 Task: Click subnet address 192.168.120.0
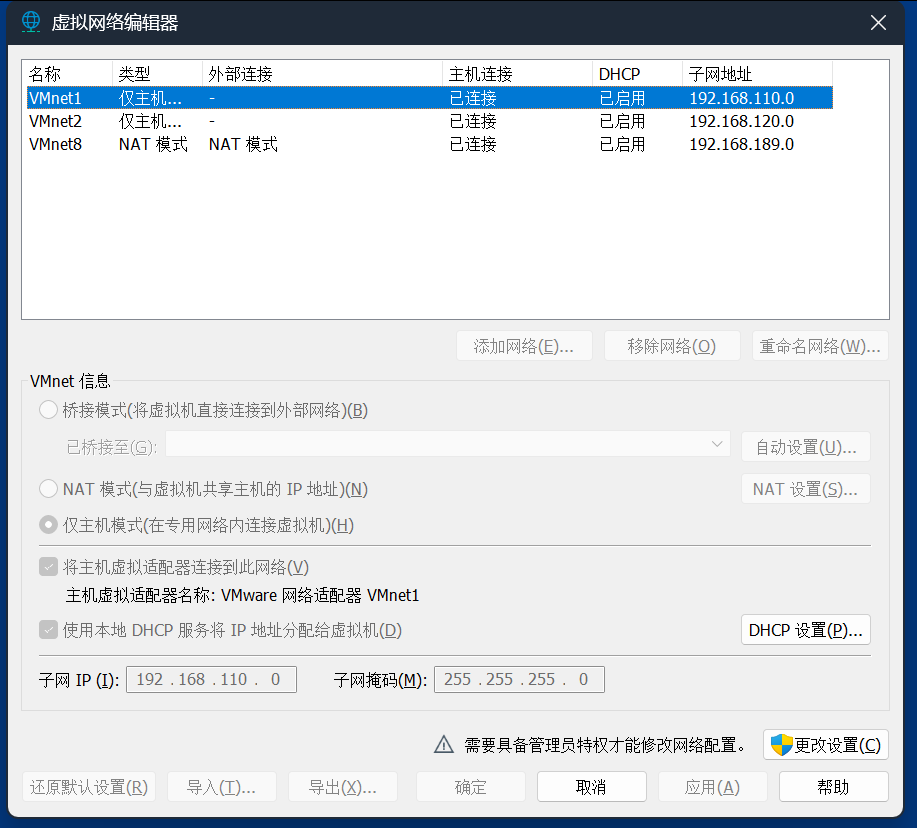tap(742, 121)
